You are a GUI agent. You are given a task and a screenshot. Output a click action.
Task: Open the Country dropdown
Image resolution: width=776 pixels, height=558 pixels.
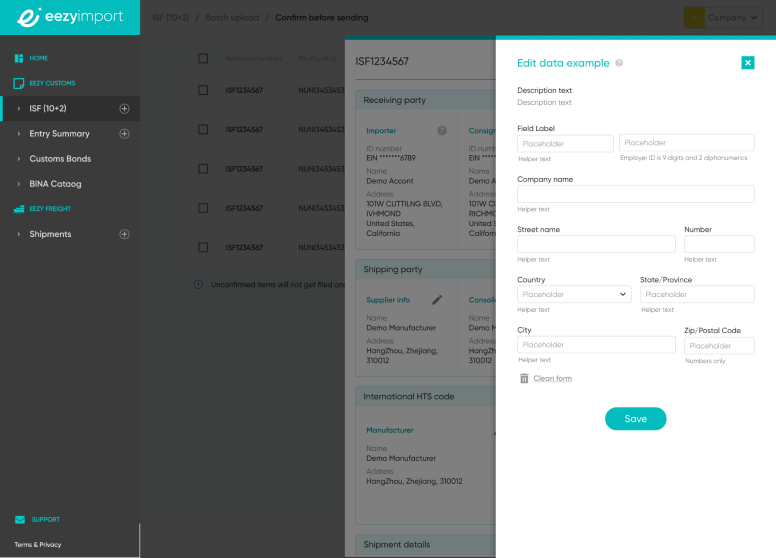point(574,294)
